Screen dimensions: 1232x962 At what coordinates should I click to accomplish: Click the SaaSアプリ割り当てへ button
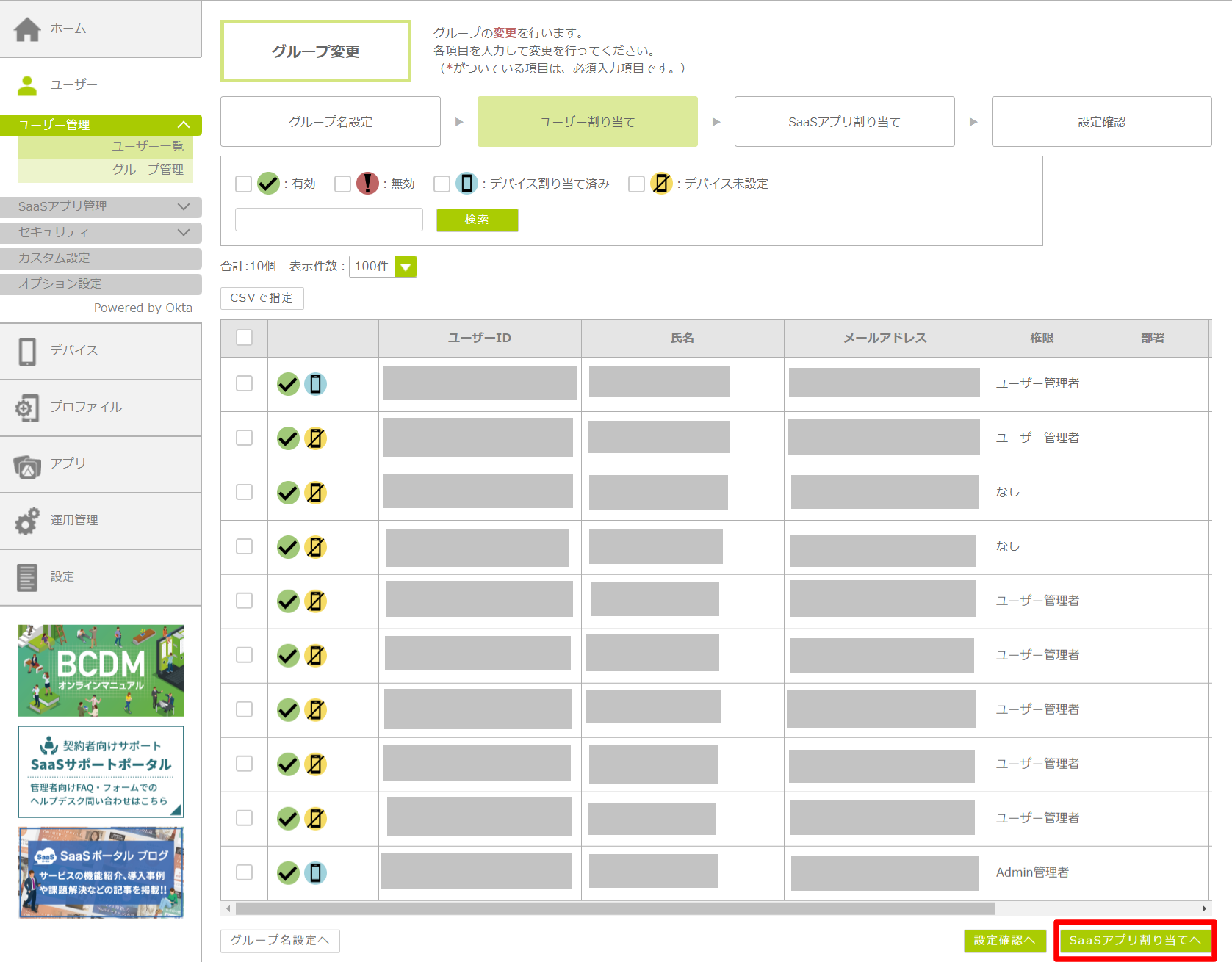tap(1134, 941)
